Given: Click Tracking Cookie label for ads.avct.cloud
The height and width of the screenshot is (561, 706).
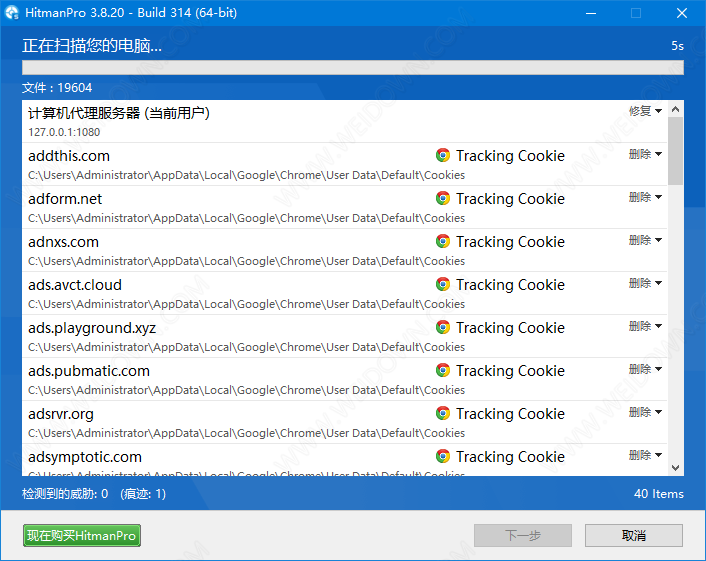Looking at the screenshot, I should (x=510, y=285).
